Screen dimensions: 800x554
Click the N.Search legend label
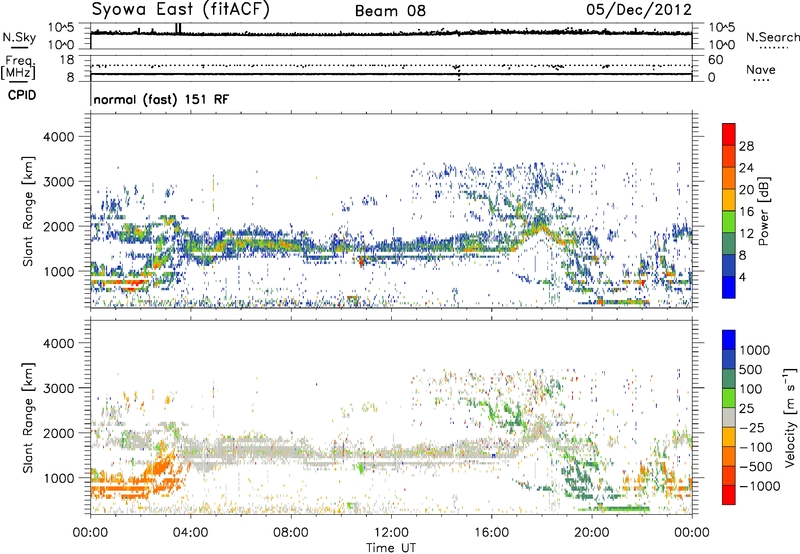(x=772, y=37)
